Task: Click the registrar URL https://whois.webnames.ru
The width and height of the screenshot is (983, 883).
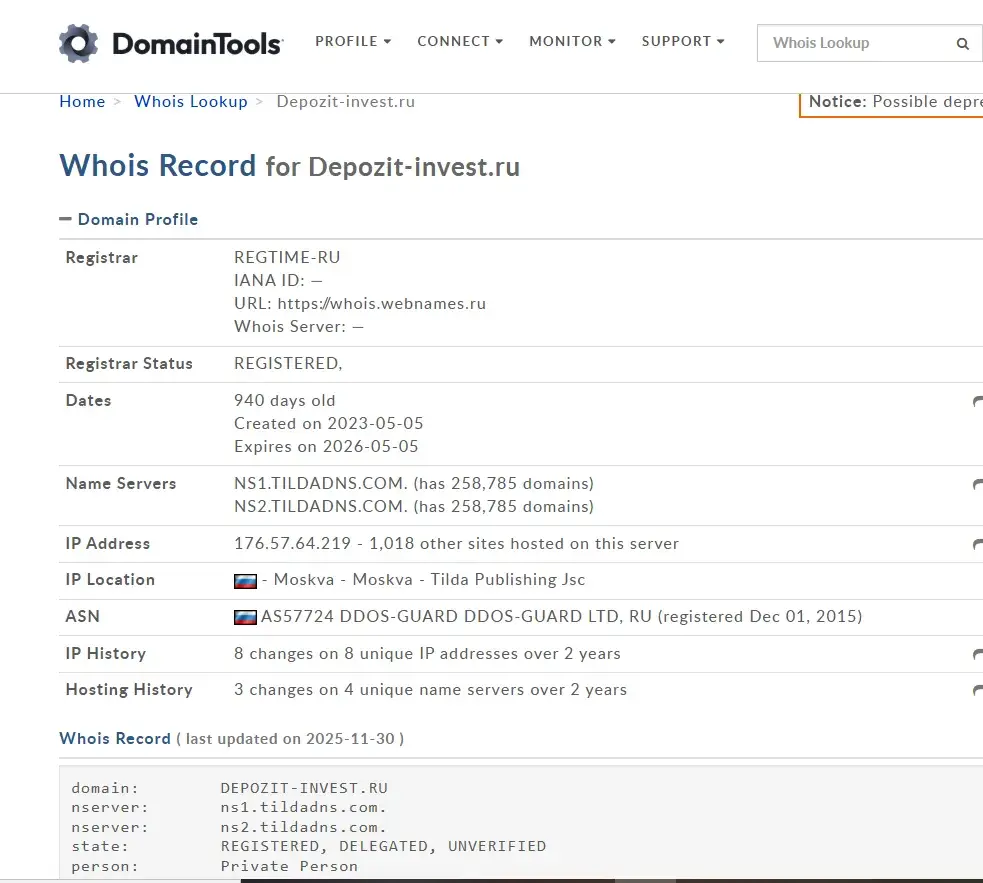Action: pyautogui.click(x=382, y=304)
